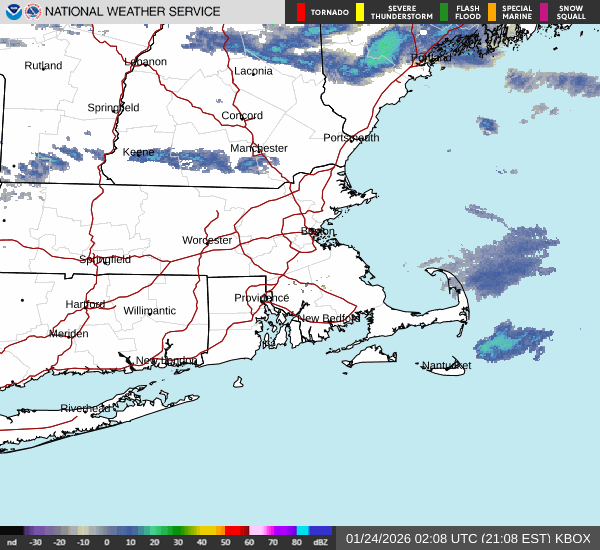The width and height of the screenshot is (600, 550).
Task: Click the National Weather Service emblem
Action: [34, 12]
